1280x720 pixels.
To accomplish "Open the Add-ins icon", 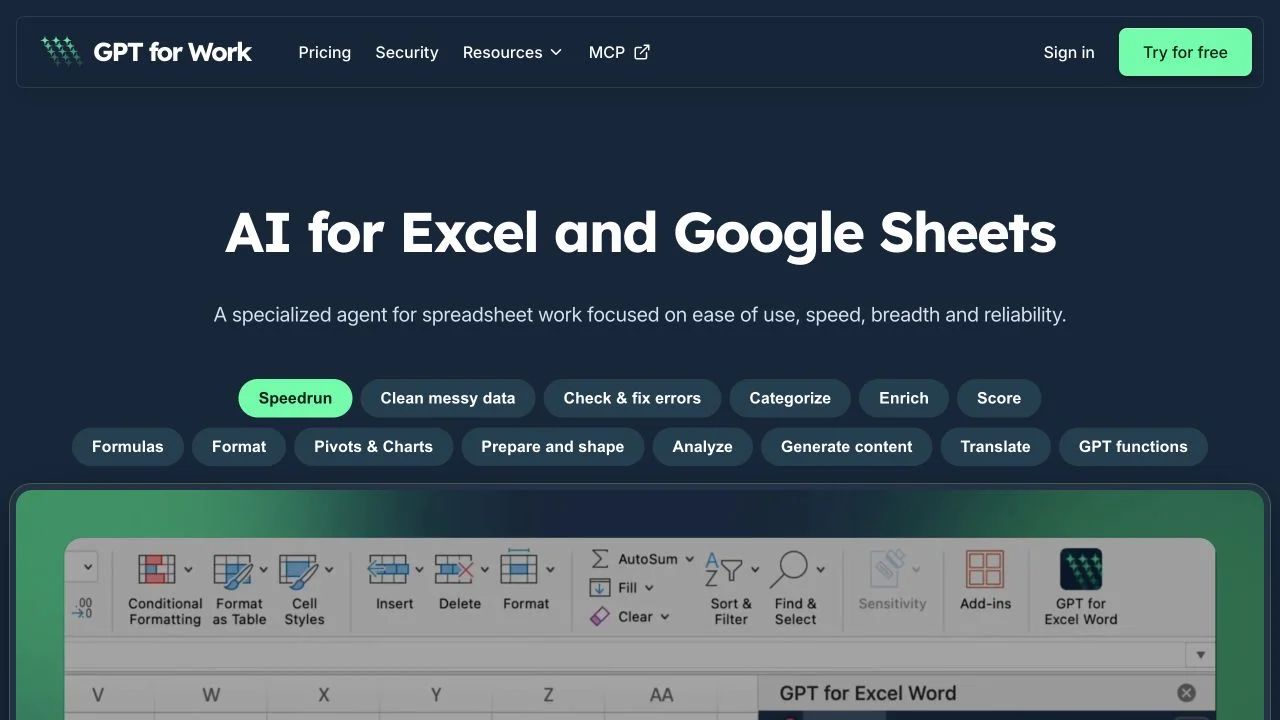I will pos(985,569).
